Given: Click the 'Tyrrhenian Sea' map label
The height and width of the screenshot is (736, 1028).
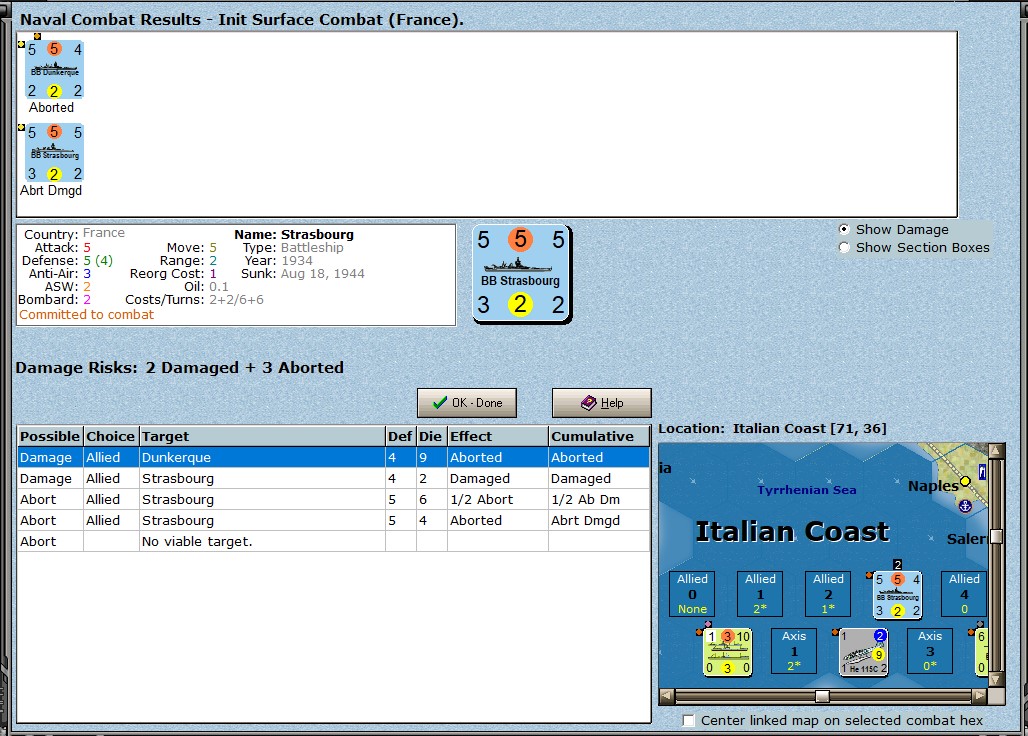Looking at the screenshot, I should [x=806, y=490].
